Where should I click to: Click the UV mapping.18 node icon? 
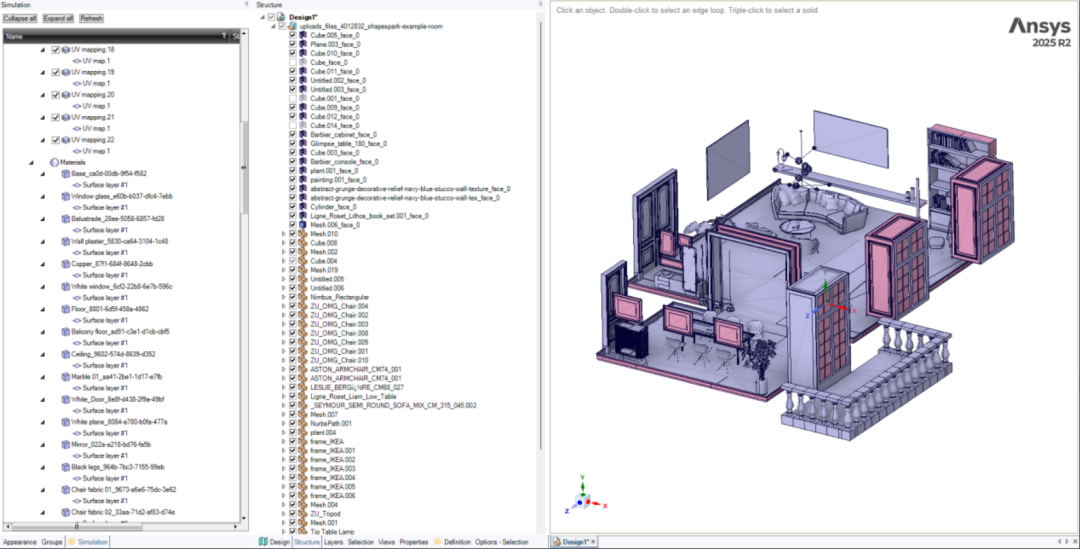click(66, 50)
